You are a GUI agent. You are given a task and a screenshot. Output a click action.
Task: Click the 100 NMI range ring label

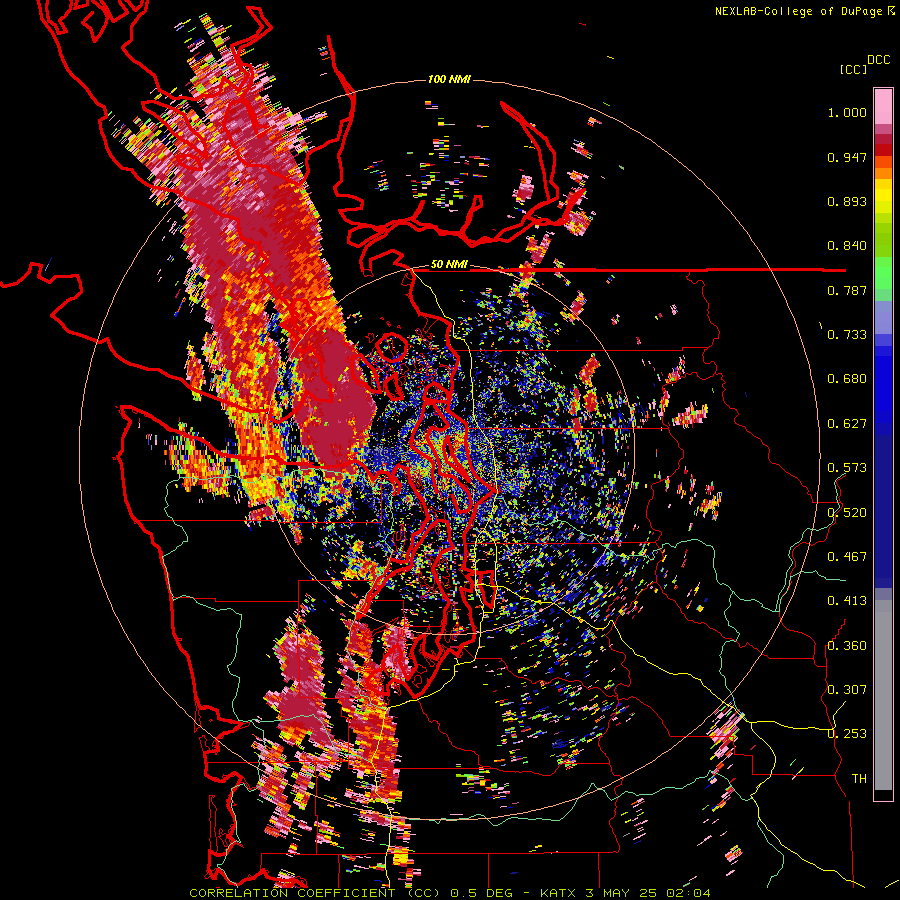coord(449,79)
